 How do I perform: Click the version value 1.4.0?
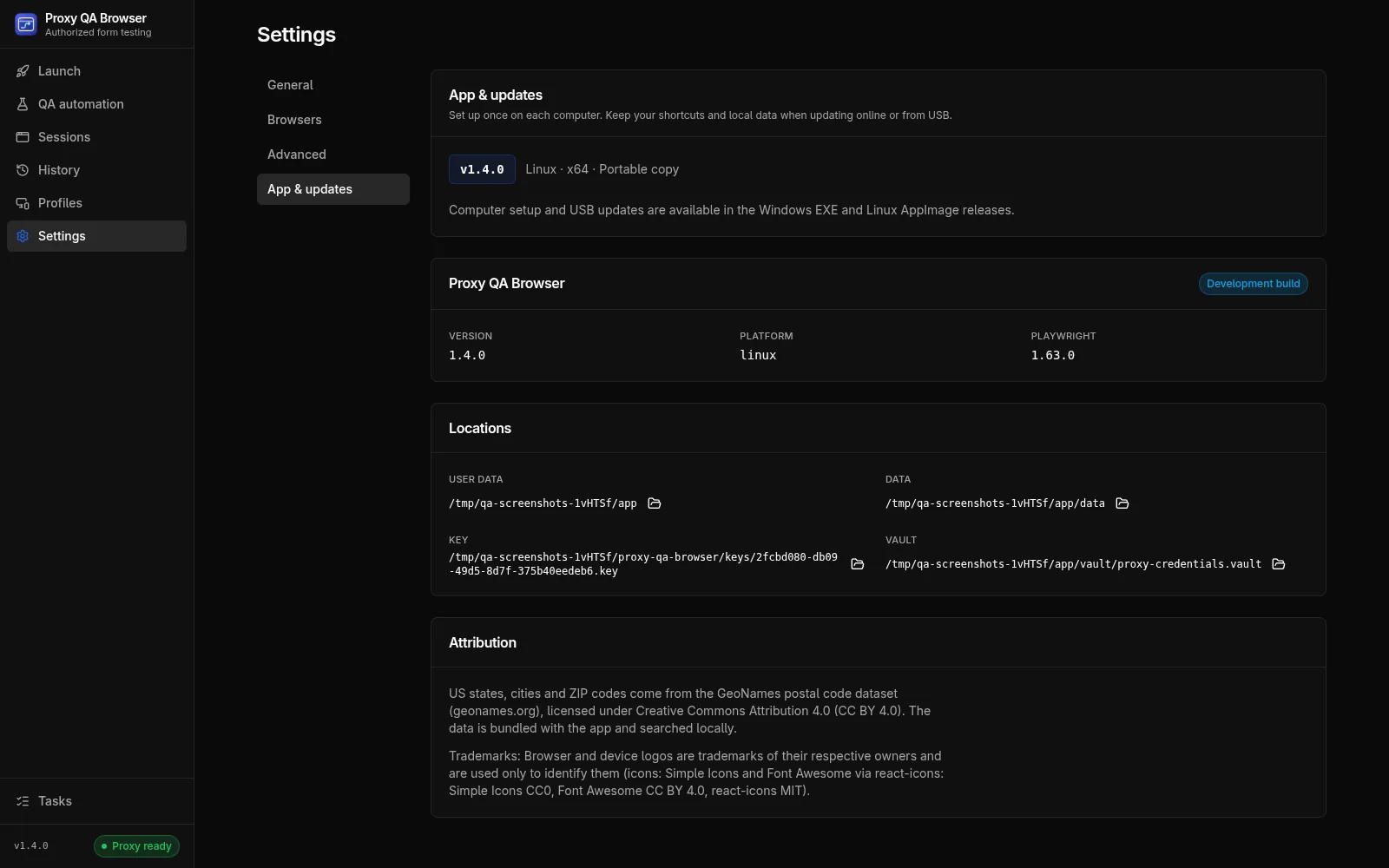point(467,355)
